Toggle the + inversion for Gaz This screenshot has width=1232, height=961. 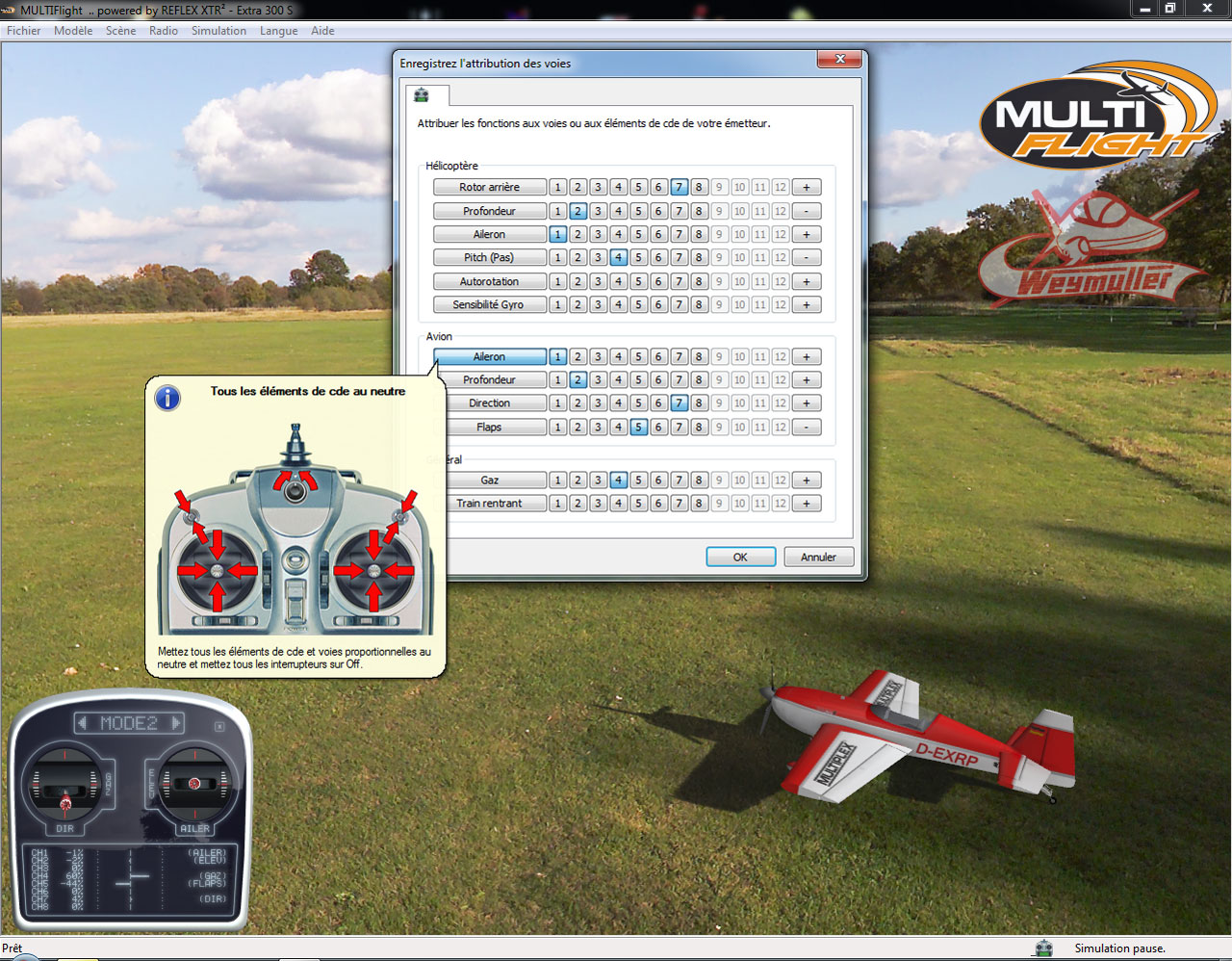coord(807,480)
